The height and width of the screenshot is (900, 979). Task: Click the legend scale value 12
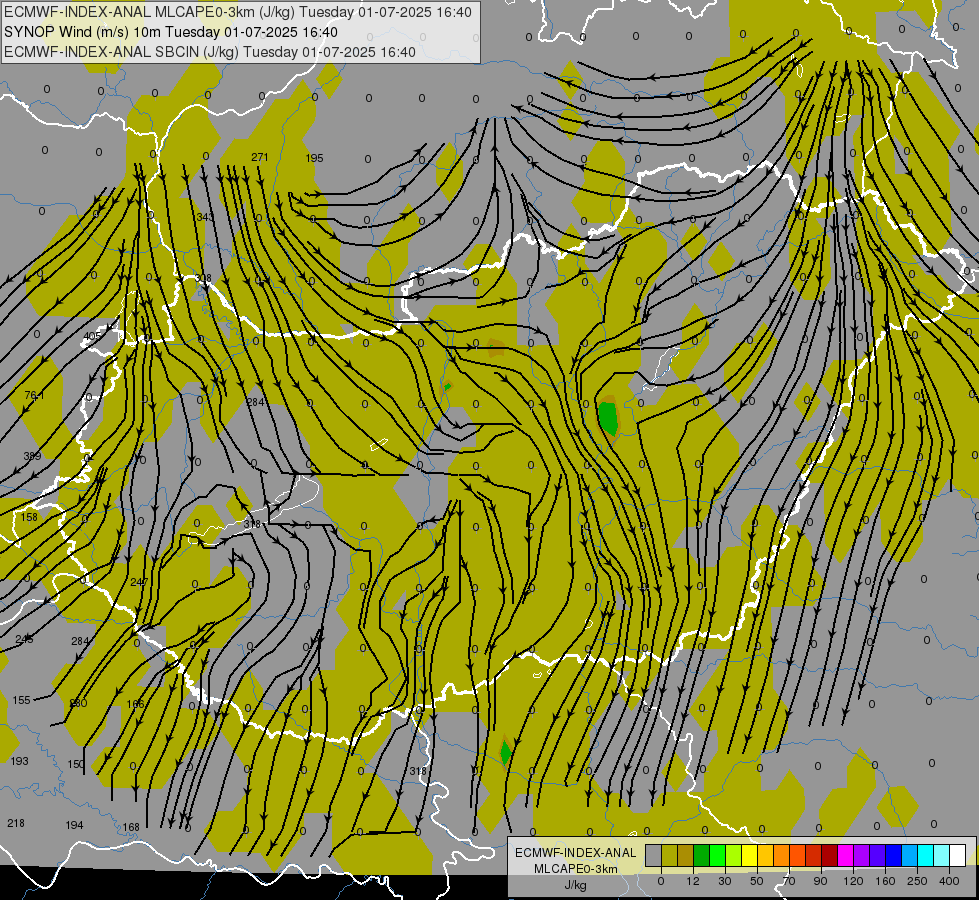click(x=693, y=881)
